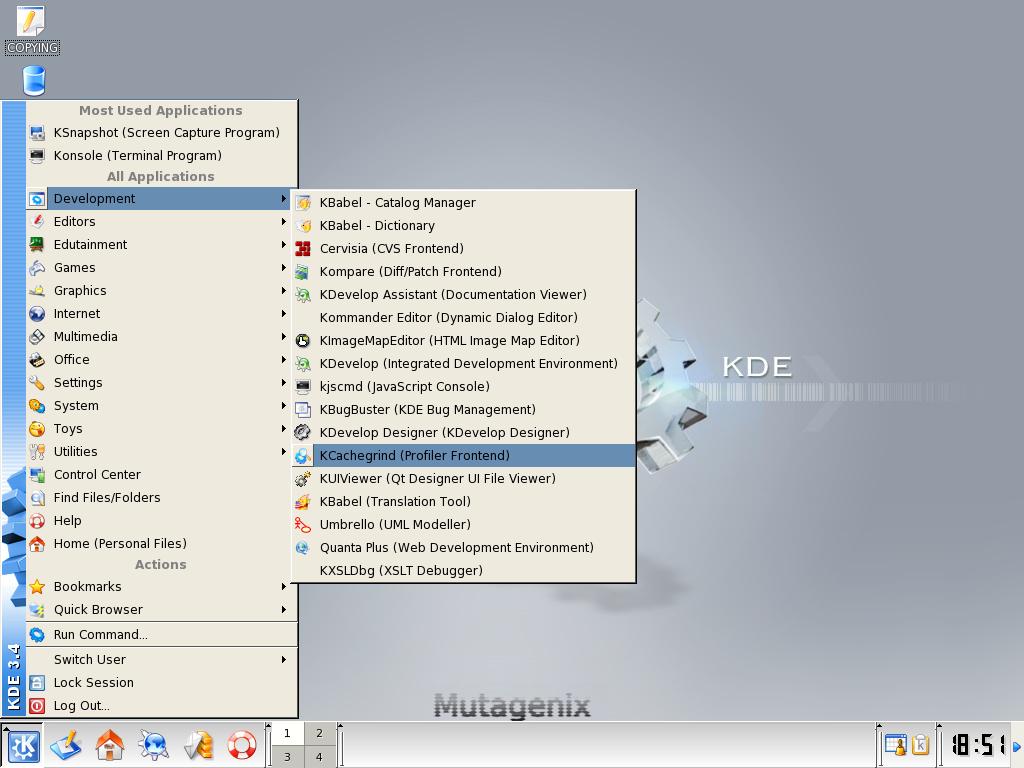The image size is (1024, 768).
Task: Expand the Games submenu
Action: [162, 268]
